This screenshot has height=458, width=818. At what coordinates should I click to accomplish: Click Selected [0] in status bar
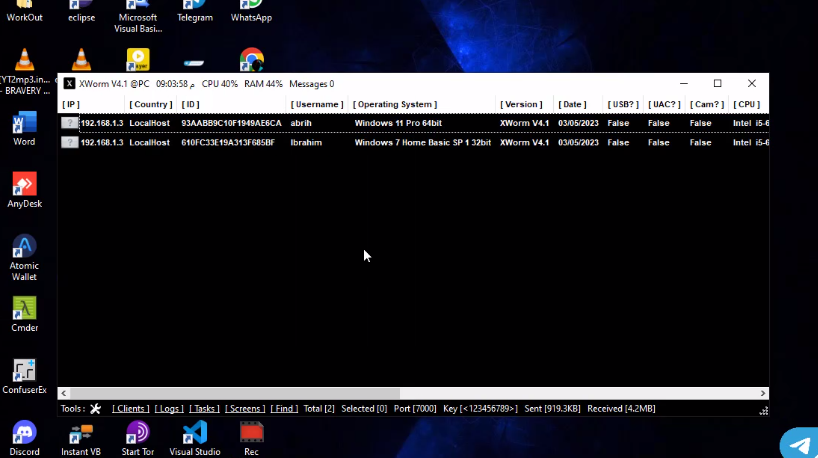364,409
